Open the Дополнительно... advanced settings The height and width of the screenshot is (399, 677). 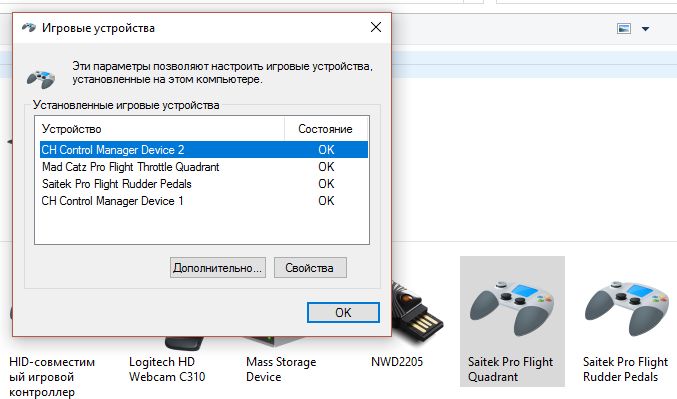click(x=218, y=268)
